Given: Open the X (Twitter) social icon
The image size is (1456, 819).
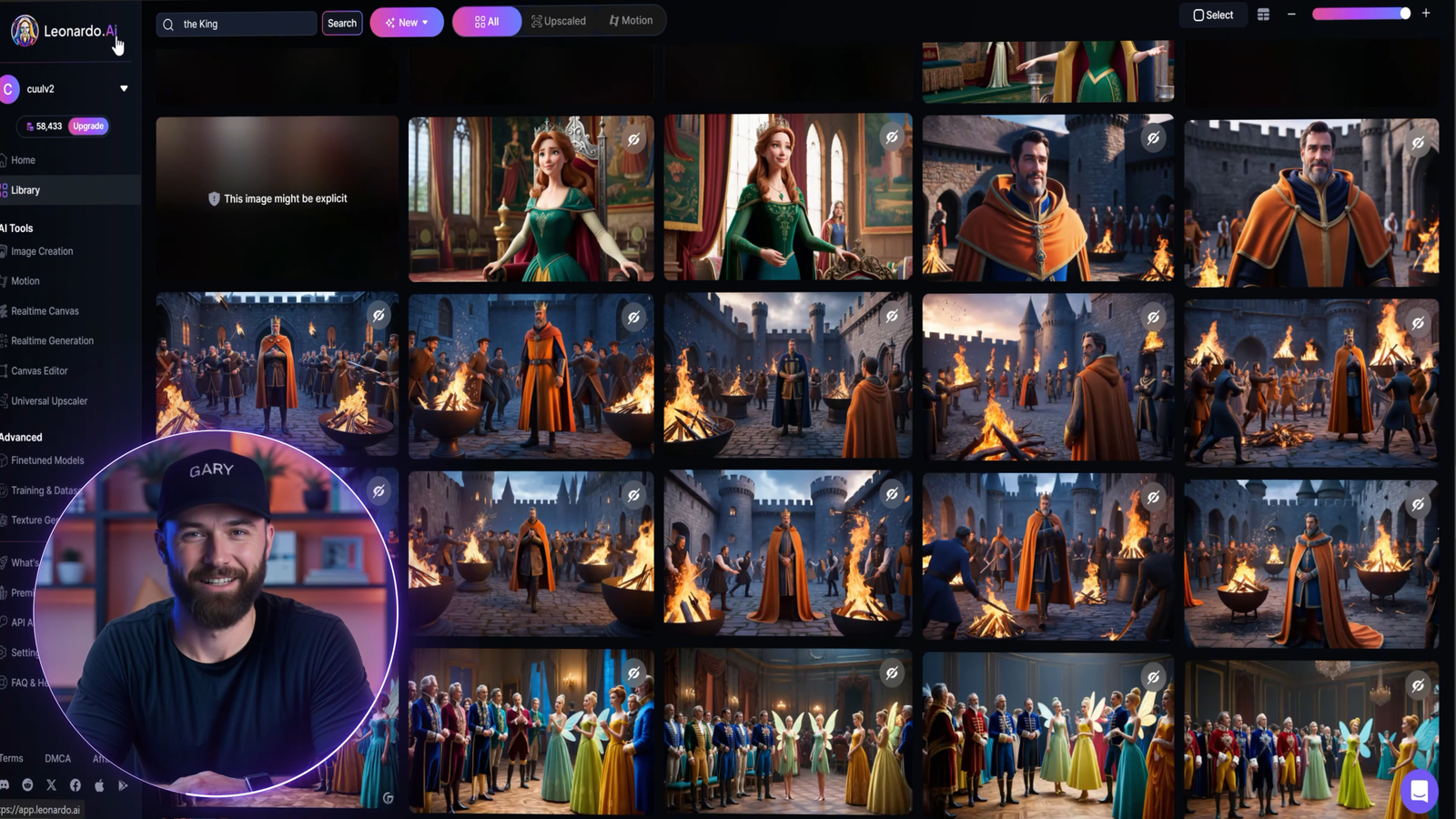Looking at the screenshot, I should click(x=51, y=784).
